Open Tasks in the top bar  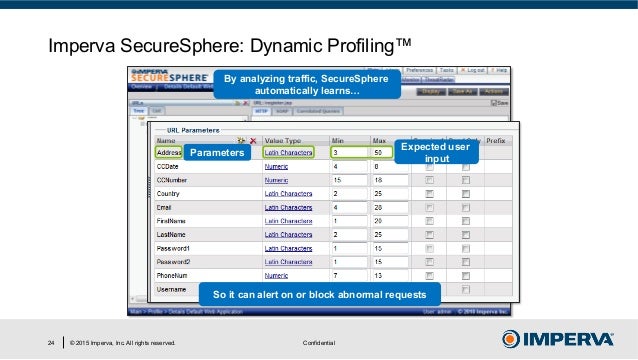(x=446, y=70)
